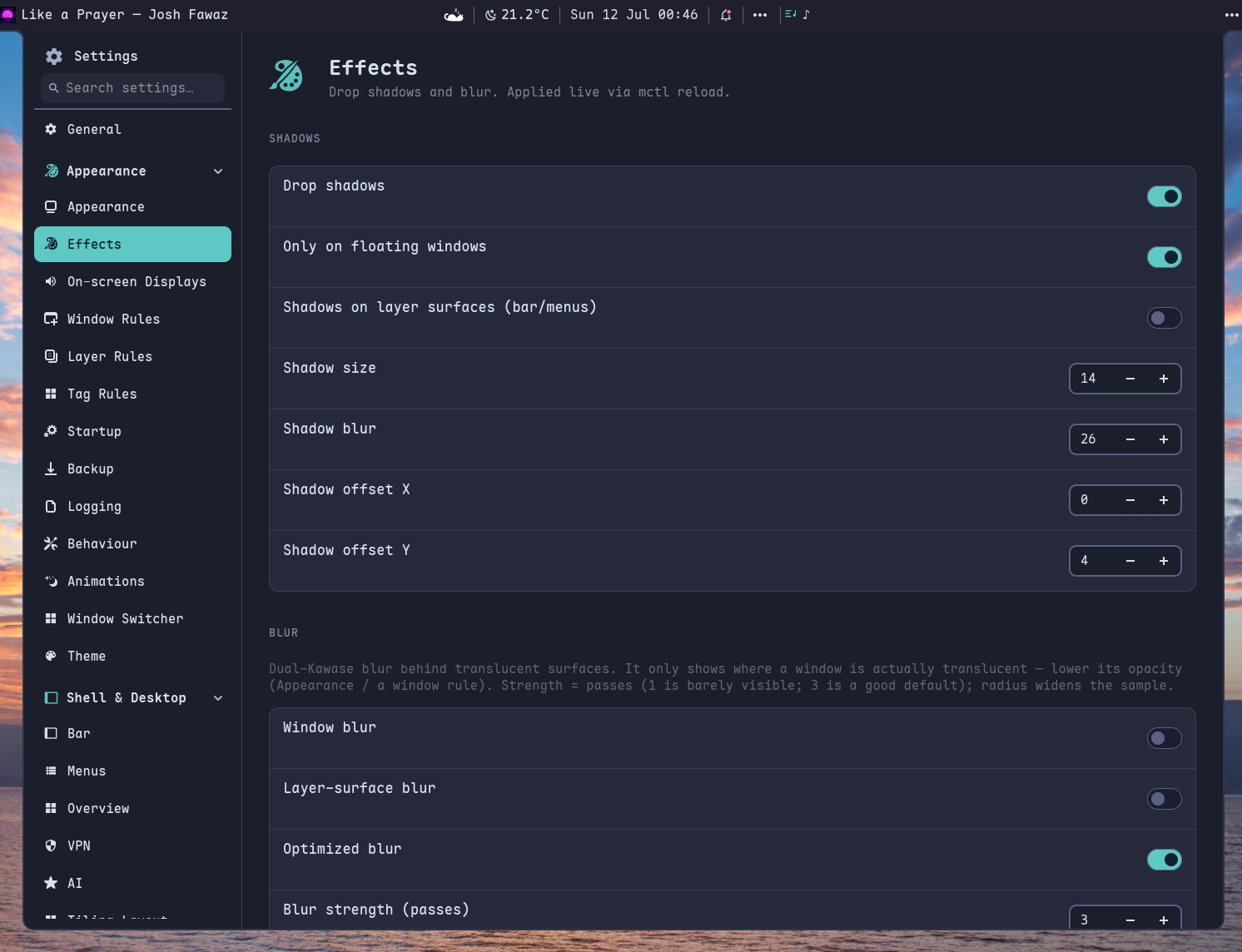Disable the Drop shadows toggle
The image size is (1242, 952).
pos(1165,196)
